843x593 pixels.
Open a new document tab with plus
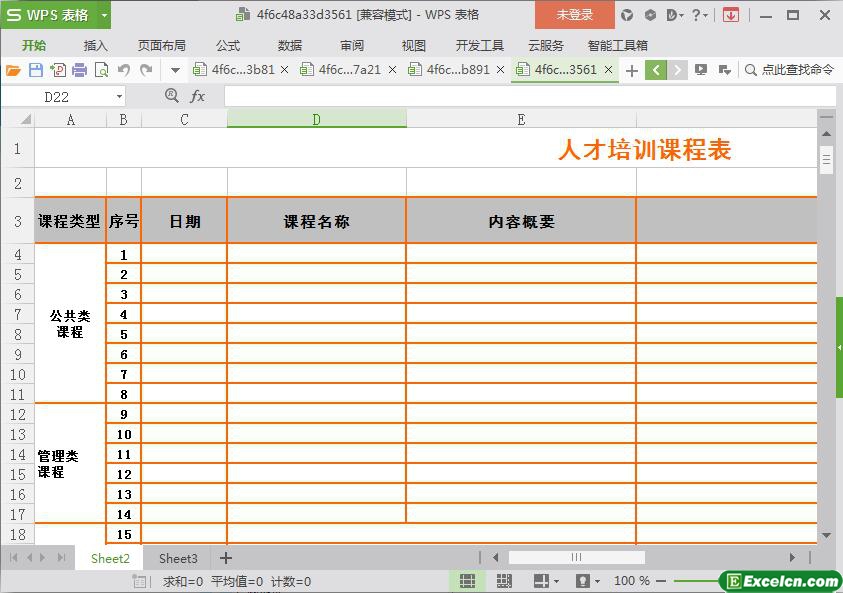click(631, 70)
